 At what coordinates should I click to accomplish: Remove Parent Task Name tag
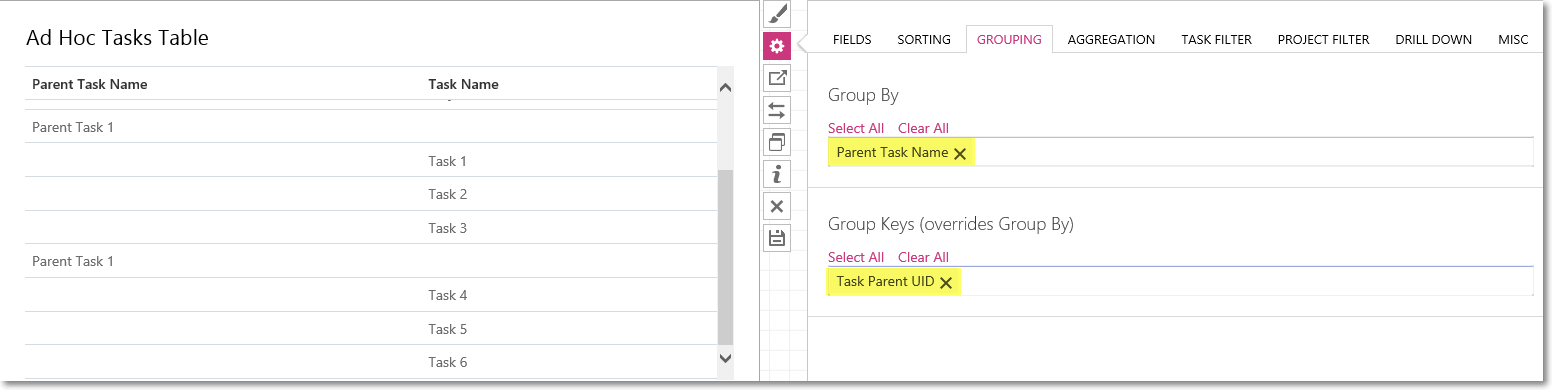960,154
